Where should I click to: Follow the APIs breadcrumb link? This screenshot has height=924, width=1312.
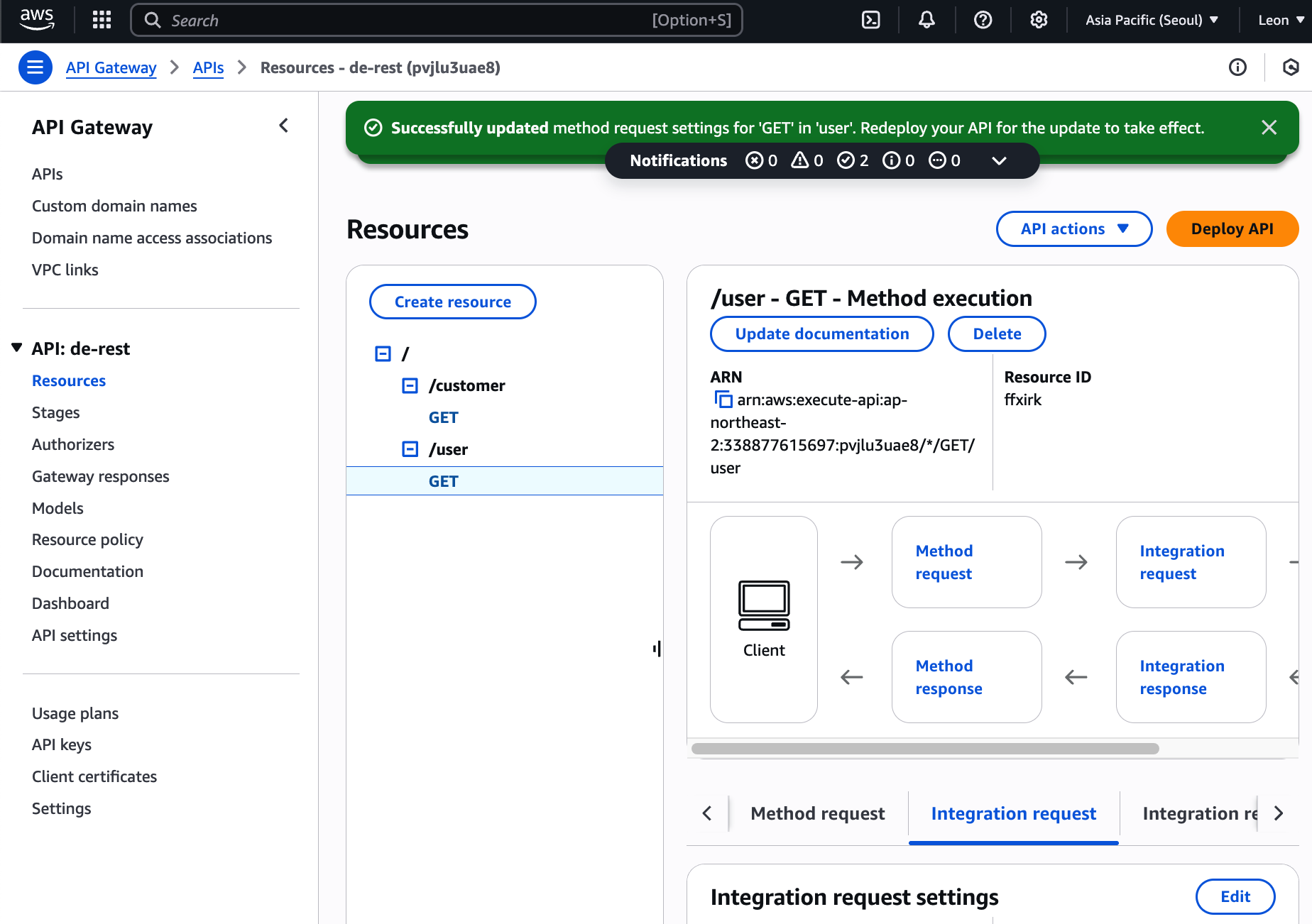coord(208,67)
